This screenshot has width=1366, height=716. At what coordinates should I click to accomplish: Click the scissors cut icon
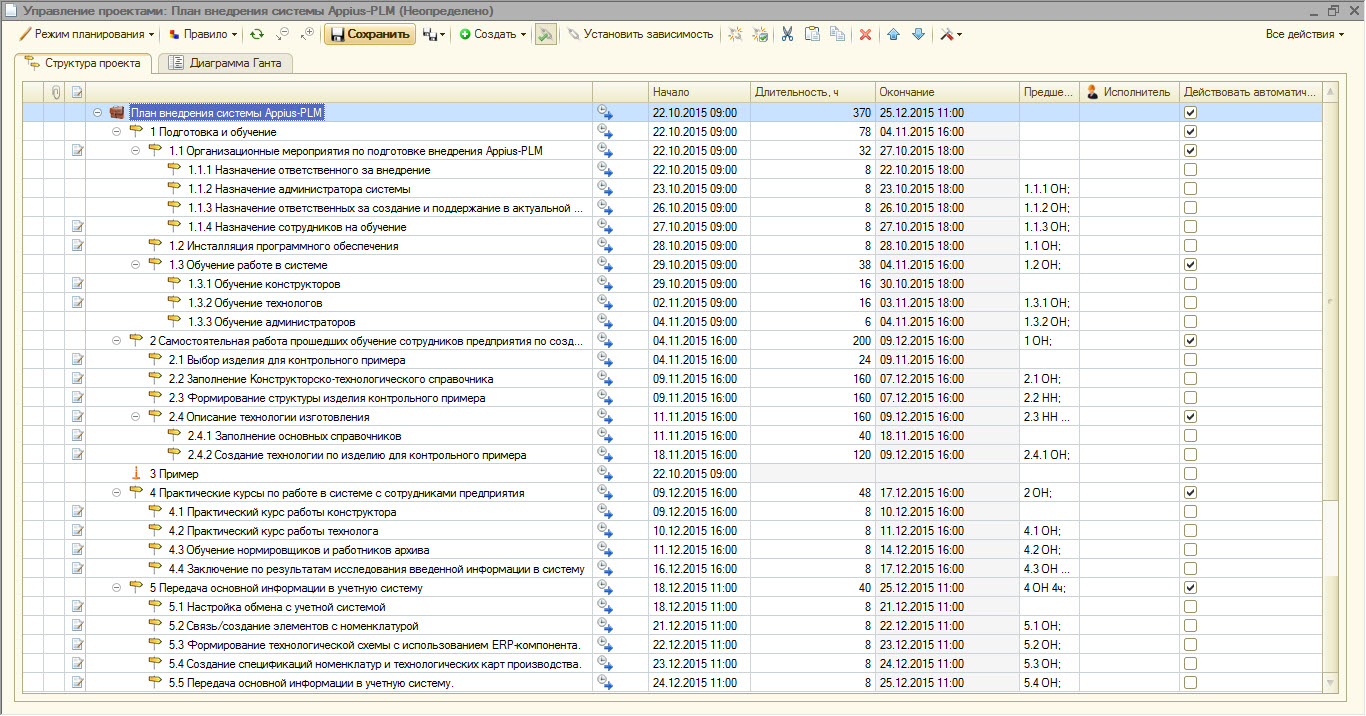click(788, 34)
